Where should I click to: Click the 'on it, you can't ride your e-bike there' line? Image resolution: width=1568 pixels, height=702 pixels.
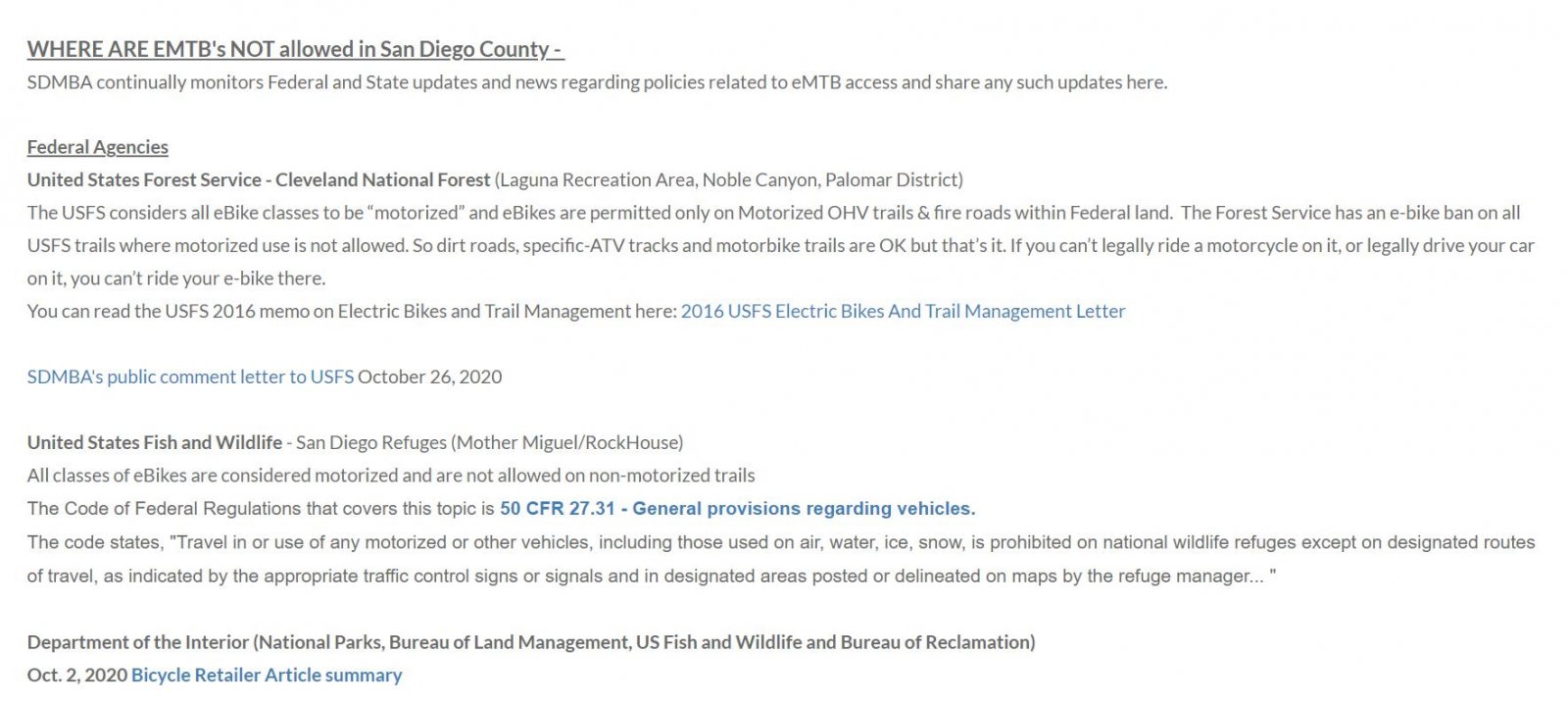[176, 278]
